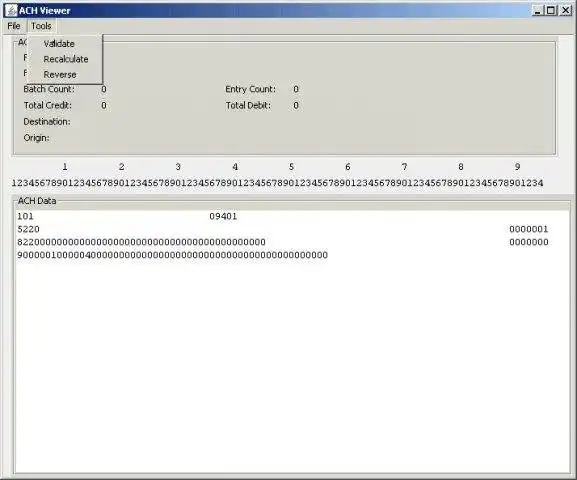Select the 8220 batch control record line
Viewport: 577px width, 480px height.
click(292, 242)
